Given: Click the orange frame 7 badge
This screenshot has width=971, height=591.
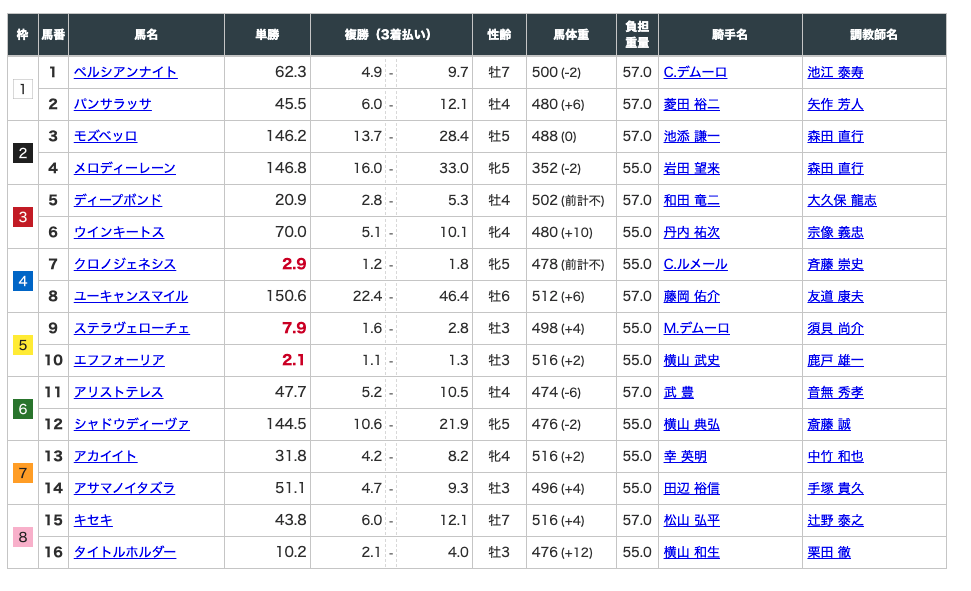Looking at the screenshot, I should pos(23,472).
